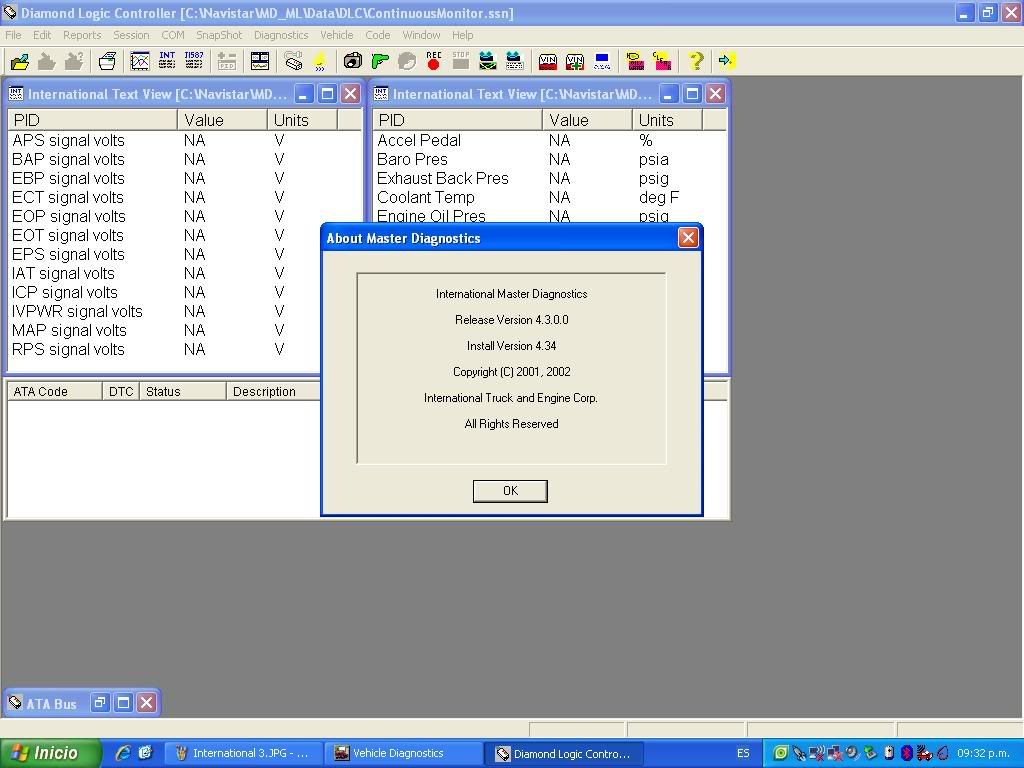
Task: Open the graph view toolbar icon
Action: [140, 61]
